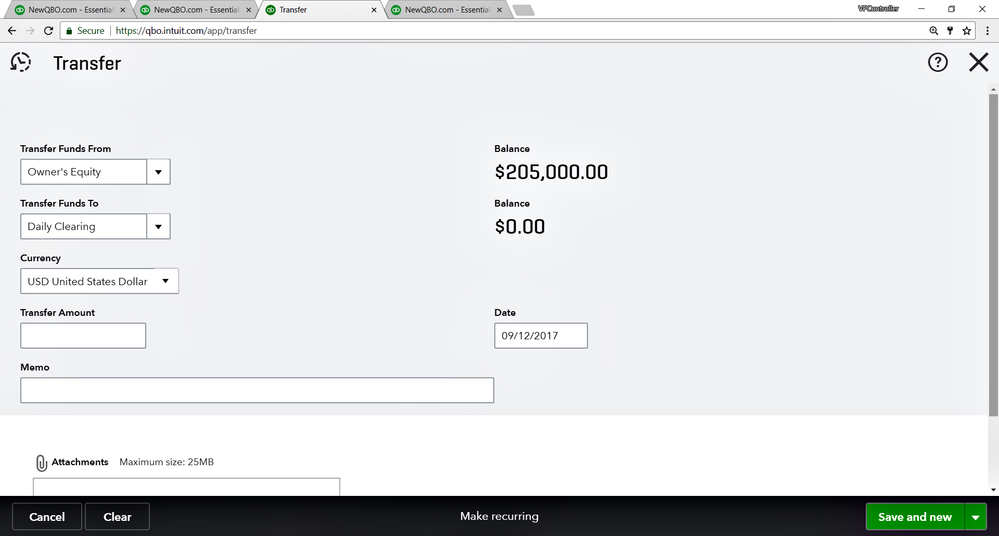
Task: Open the help question mark icon
Action: [x=937, y=63]
